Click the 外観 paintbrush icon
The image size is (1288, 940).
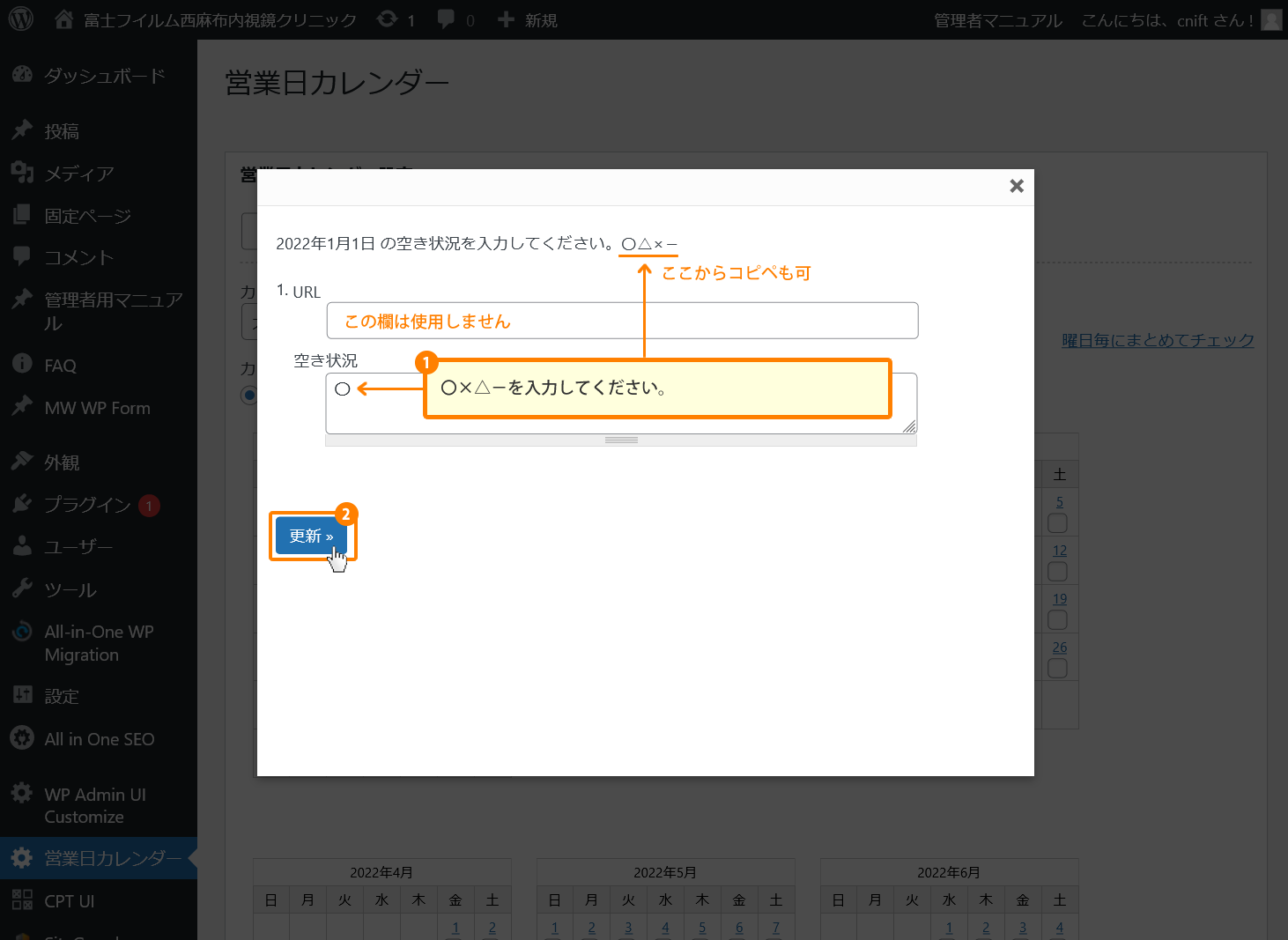pyautogui.click(x=22, y=461)
